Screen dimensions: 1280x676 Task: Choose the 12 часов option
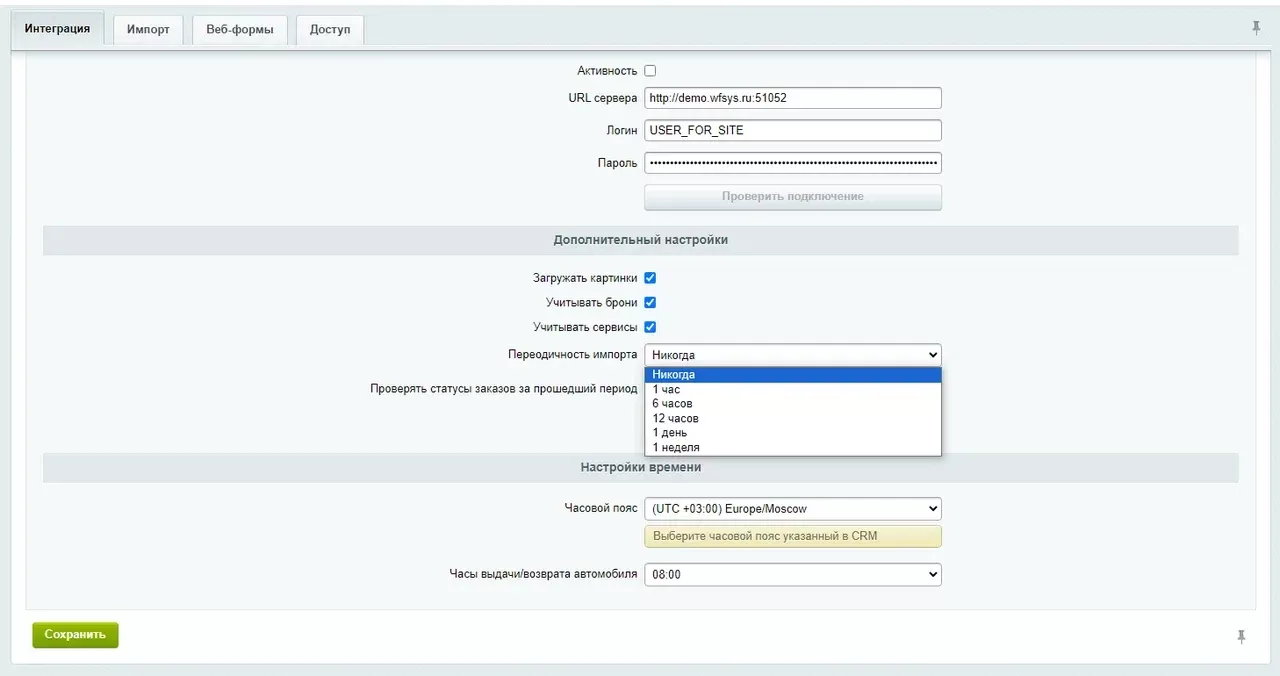tap(793, 418)
